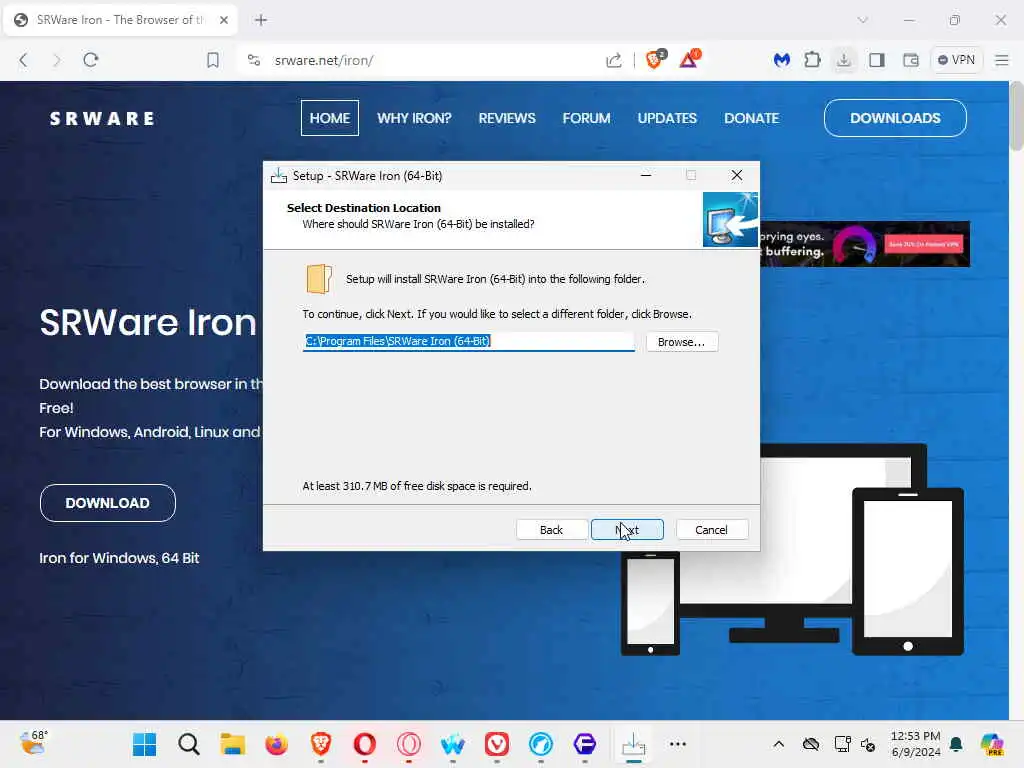Switch to the setup installer taskbar icon
1024x768 pixels.
633,744
